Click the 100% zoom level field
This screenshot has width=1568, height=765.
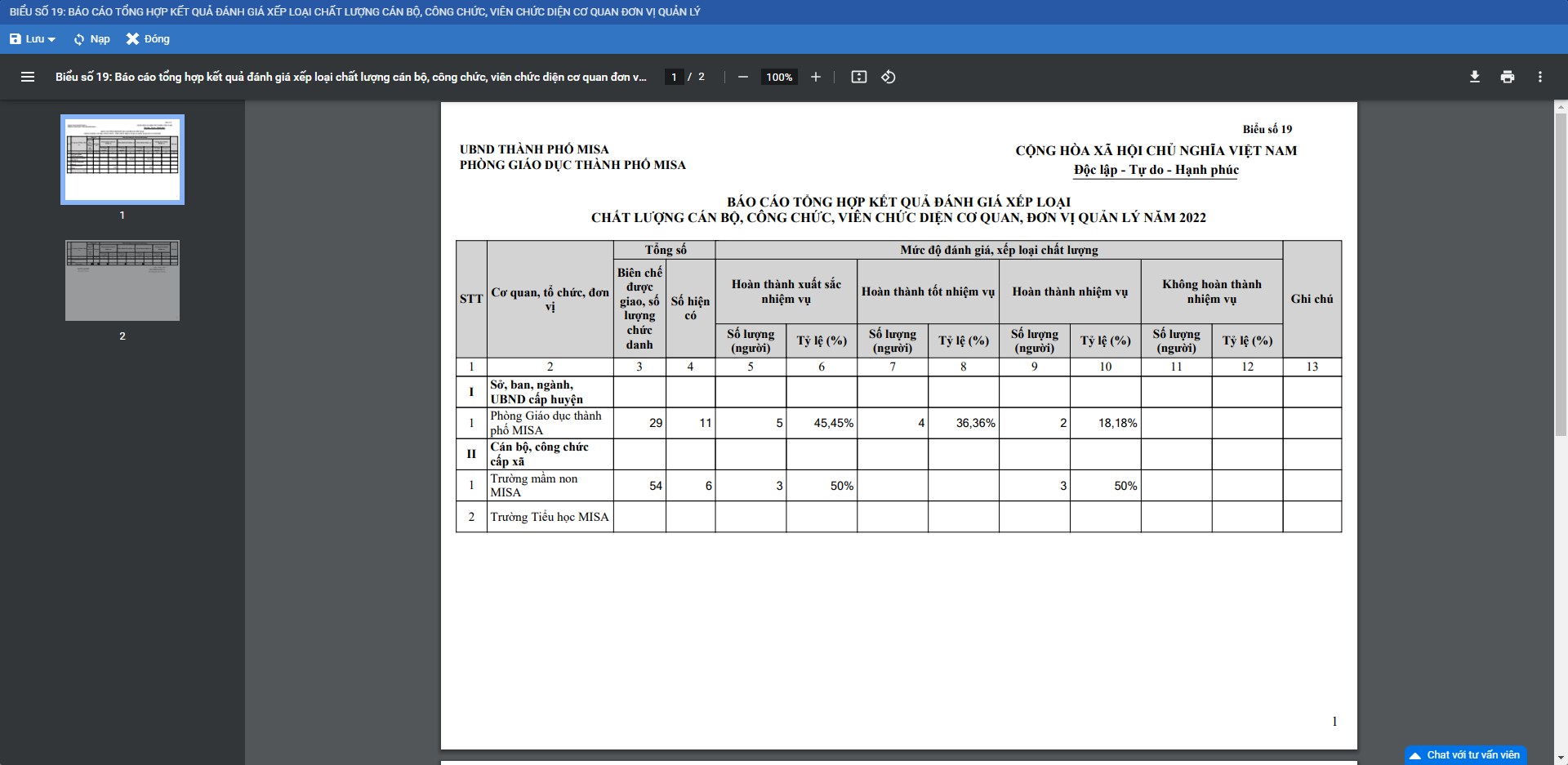779,77
